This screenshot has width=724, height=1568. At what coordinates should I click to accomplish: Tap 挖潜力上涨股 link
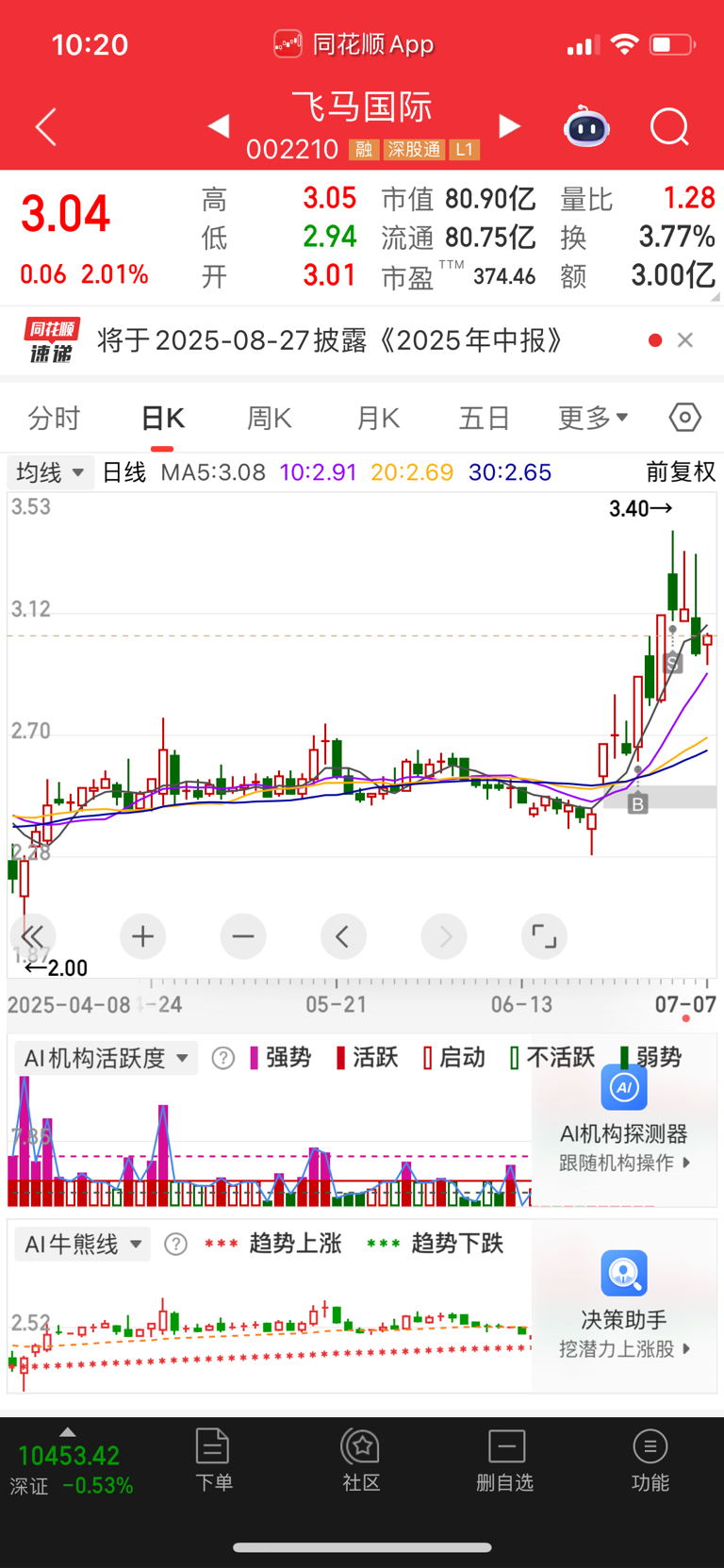(x=624, y=1349)
